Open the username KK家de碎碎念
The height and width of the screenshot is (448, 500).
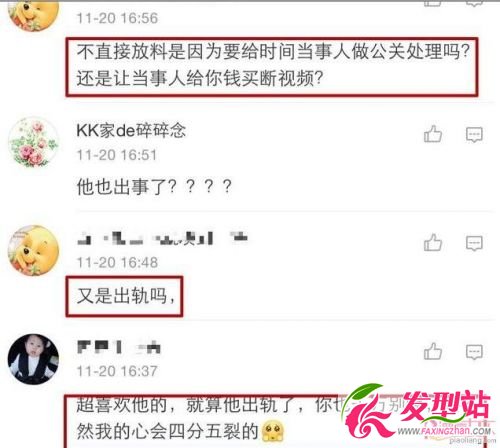point(131,130)
